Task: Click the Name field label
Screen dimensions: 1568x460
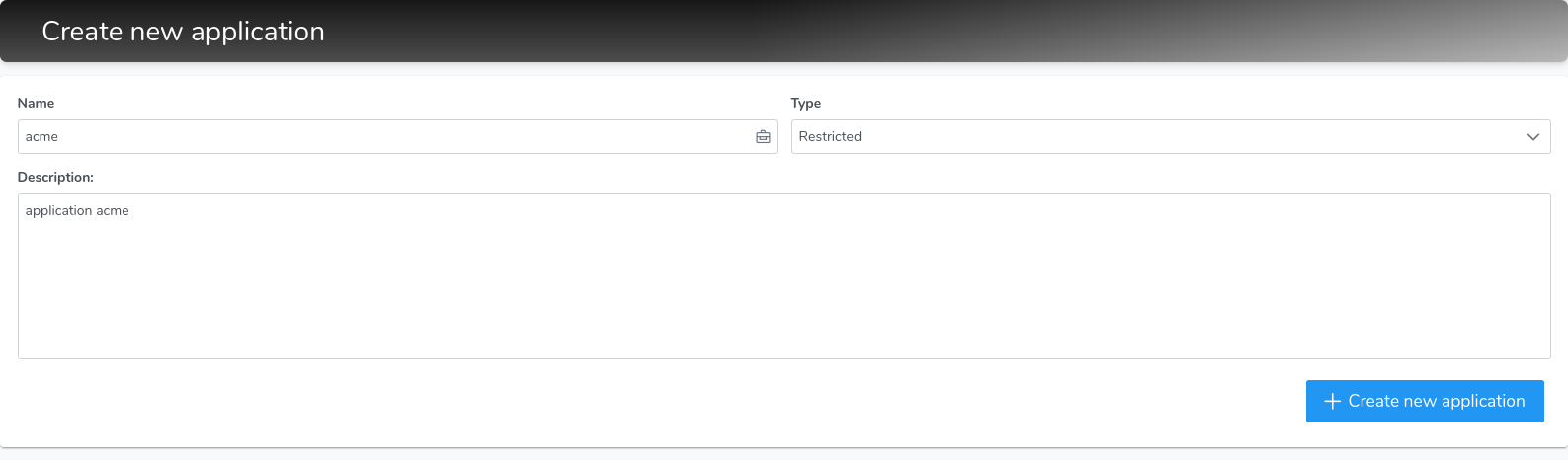Action: click(x=36, y=103)
